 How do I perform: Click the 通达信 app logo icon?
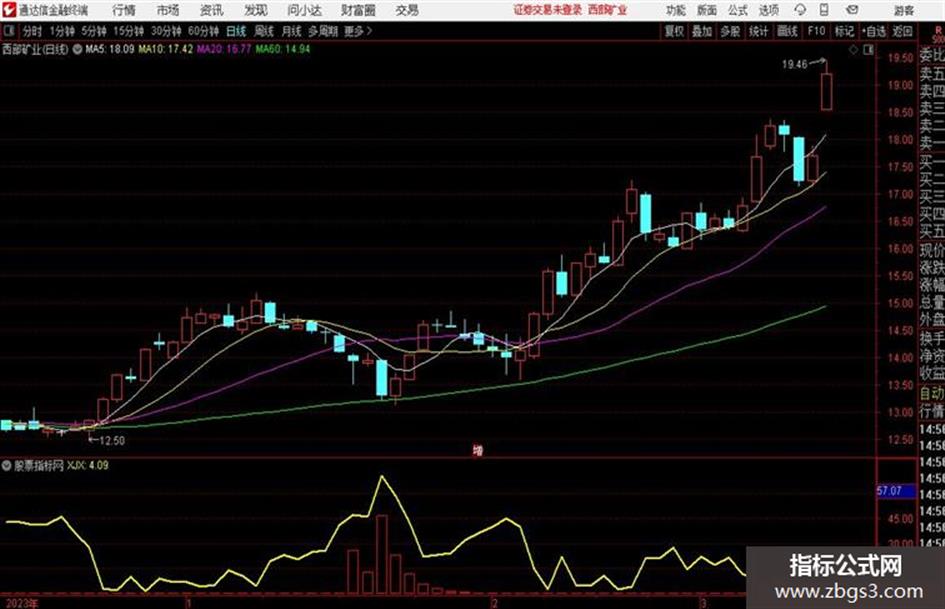coord(9,10)
